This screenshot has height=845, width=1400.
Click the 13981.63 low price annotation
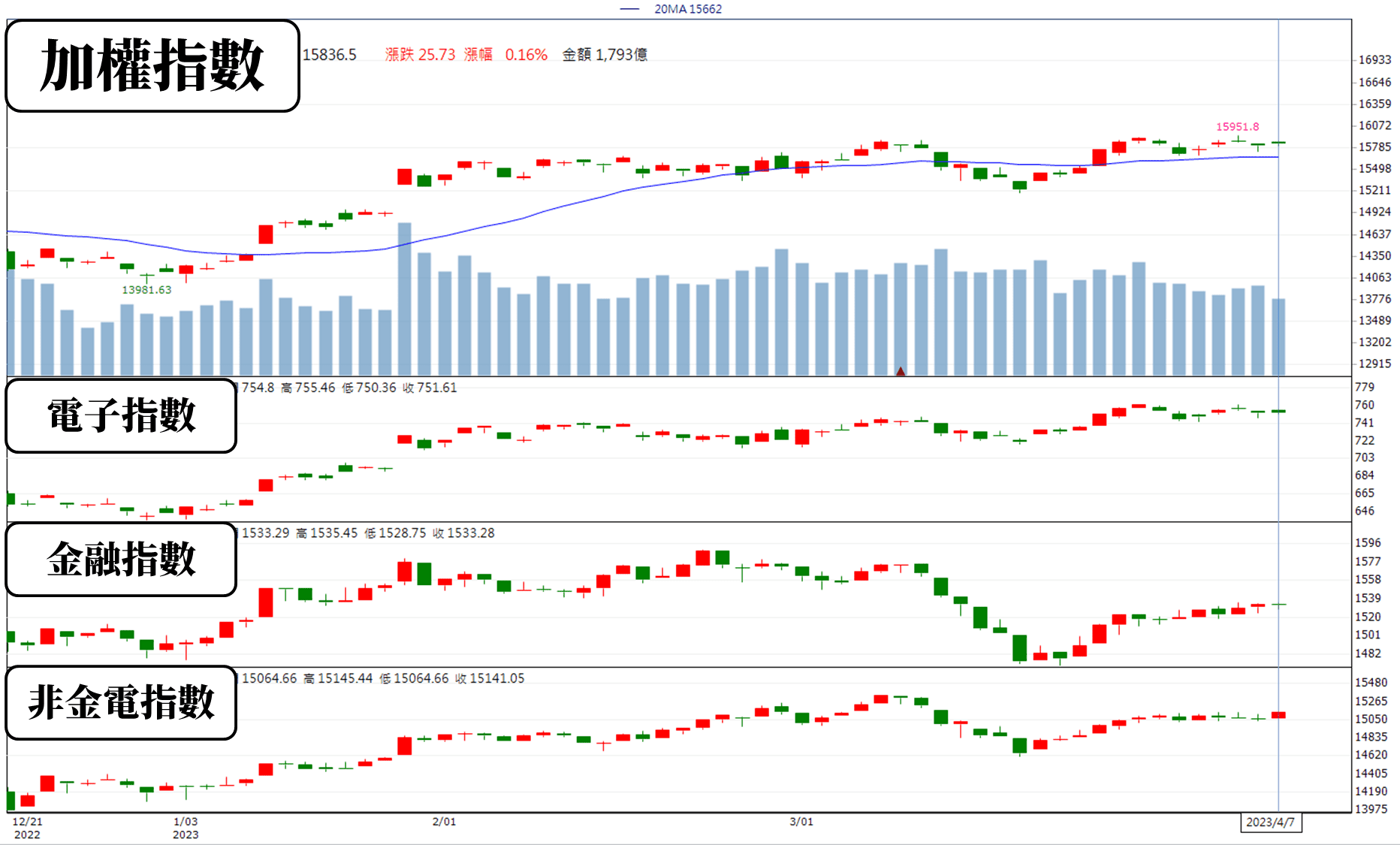tap(146, 290)
